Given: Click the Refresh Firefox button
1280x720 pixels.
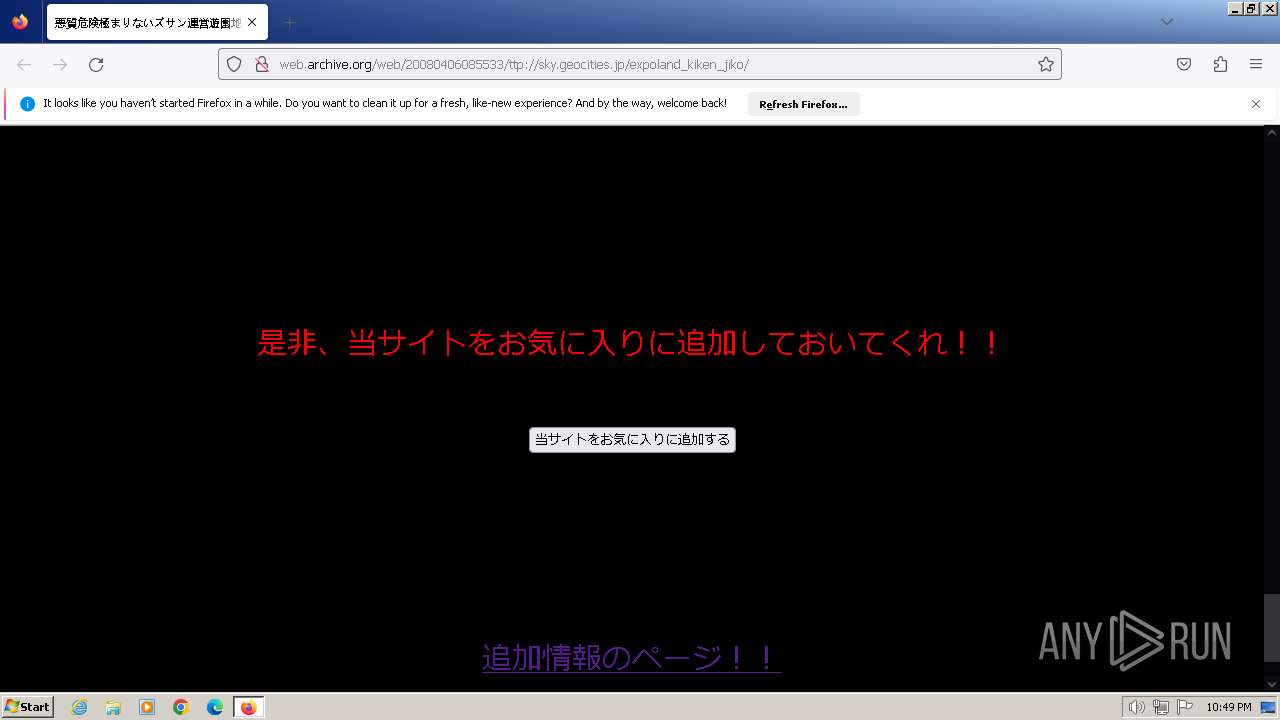Looking at the screenshot, I should click(803, 104).
